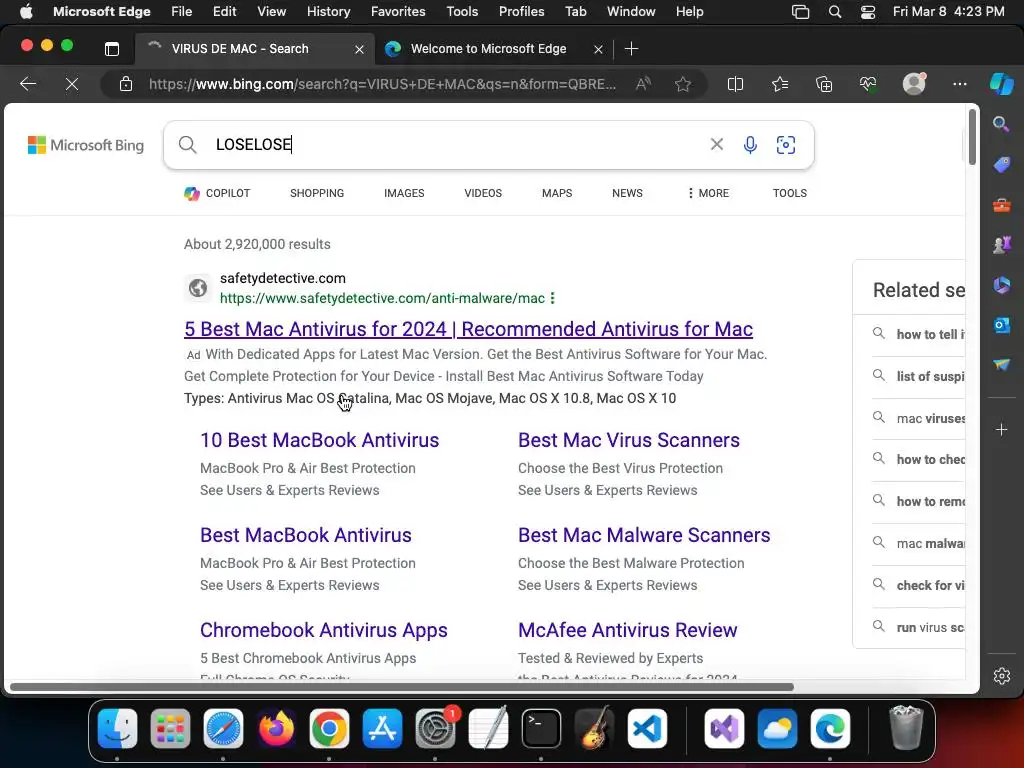Image resolution: width=1024 pixels, height=768 pixels.
Task: Open McAfee Antivirus Review link
Action: tap(628, 630)
